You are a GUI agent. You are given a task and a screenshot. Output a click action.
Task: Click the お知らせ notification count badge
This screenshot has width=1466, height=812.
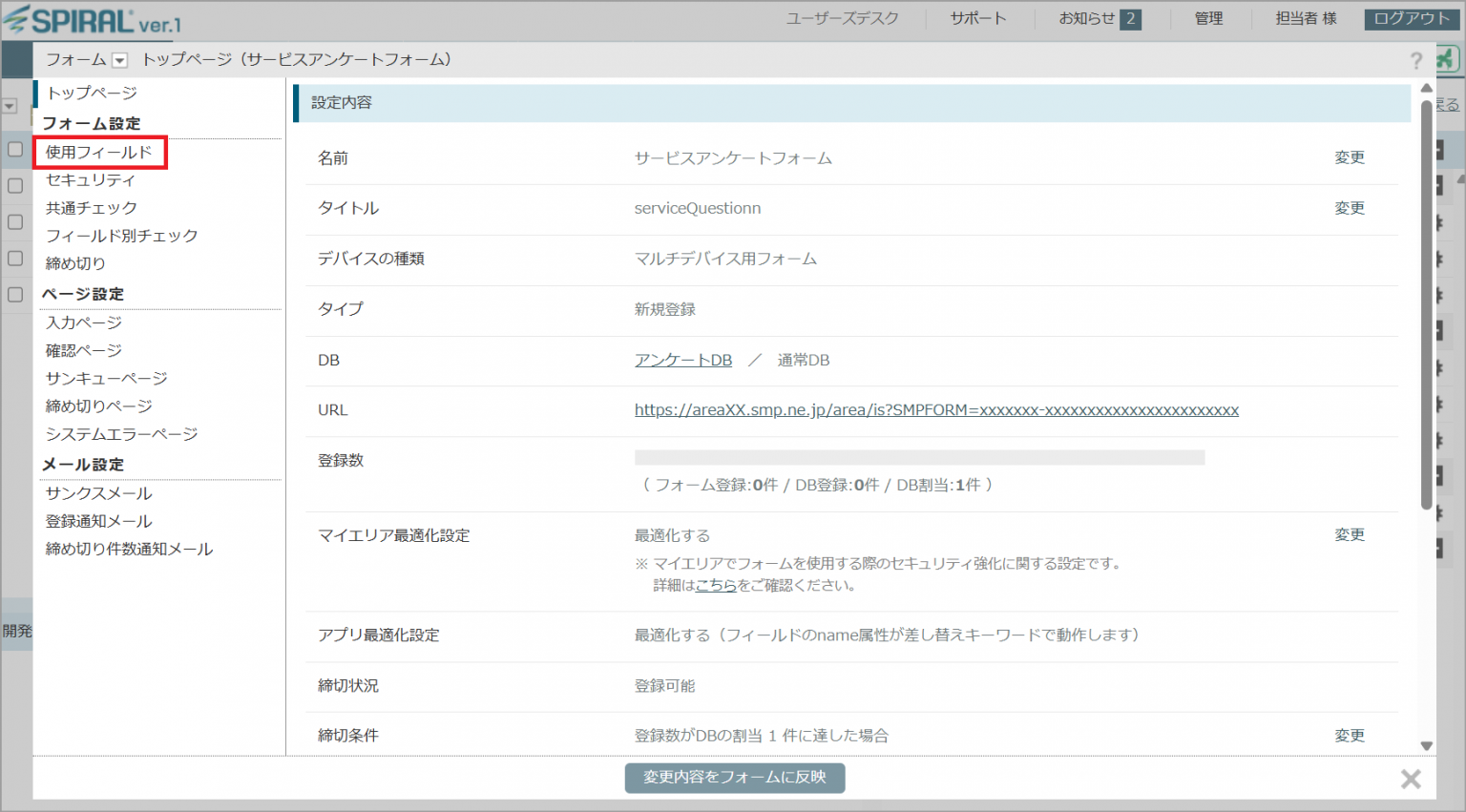point(1130,19)
